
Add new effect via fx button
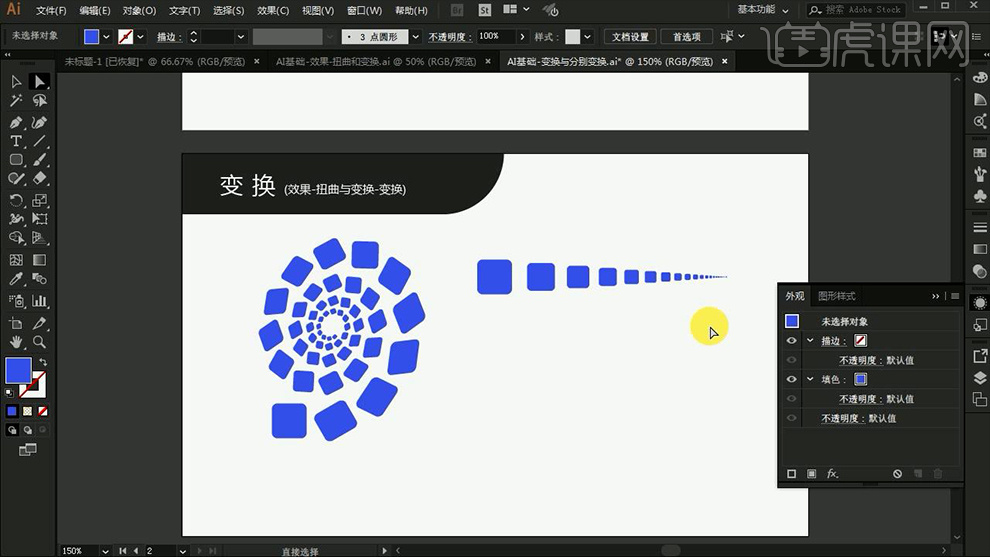point(832,474)
